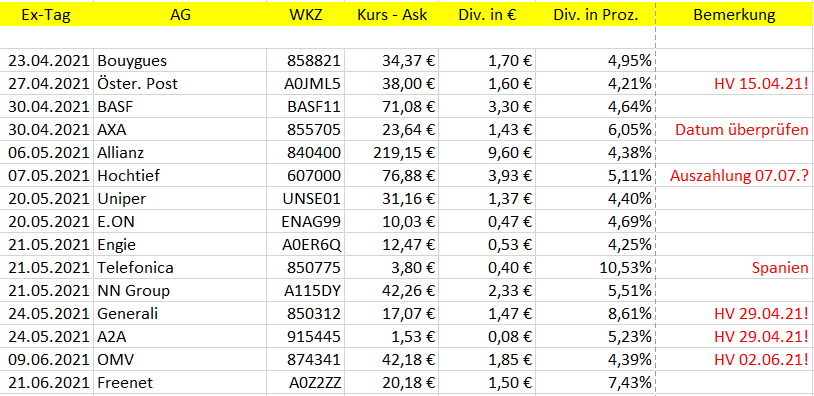Select price cell 20,18 €
This screenshot has height=396, width=814.
click(392, 383)
